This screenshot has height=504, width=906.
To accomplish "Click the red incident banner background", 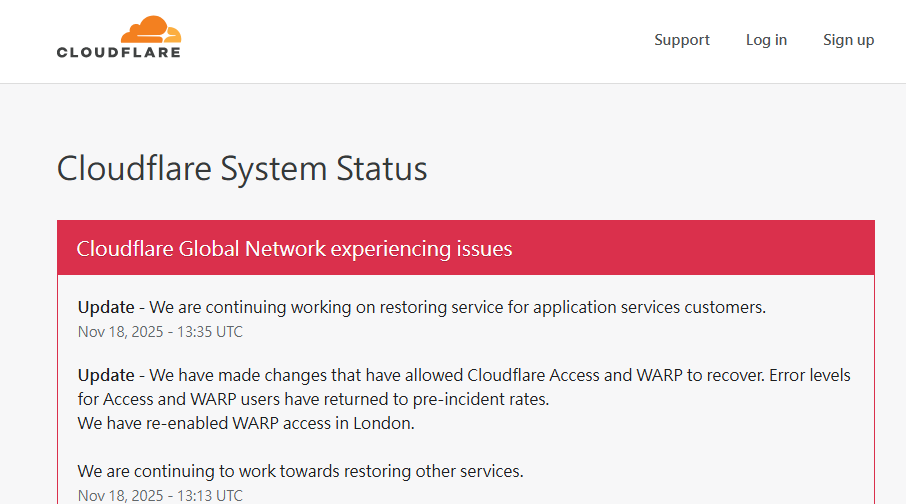I will tap(700, 248).
